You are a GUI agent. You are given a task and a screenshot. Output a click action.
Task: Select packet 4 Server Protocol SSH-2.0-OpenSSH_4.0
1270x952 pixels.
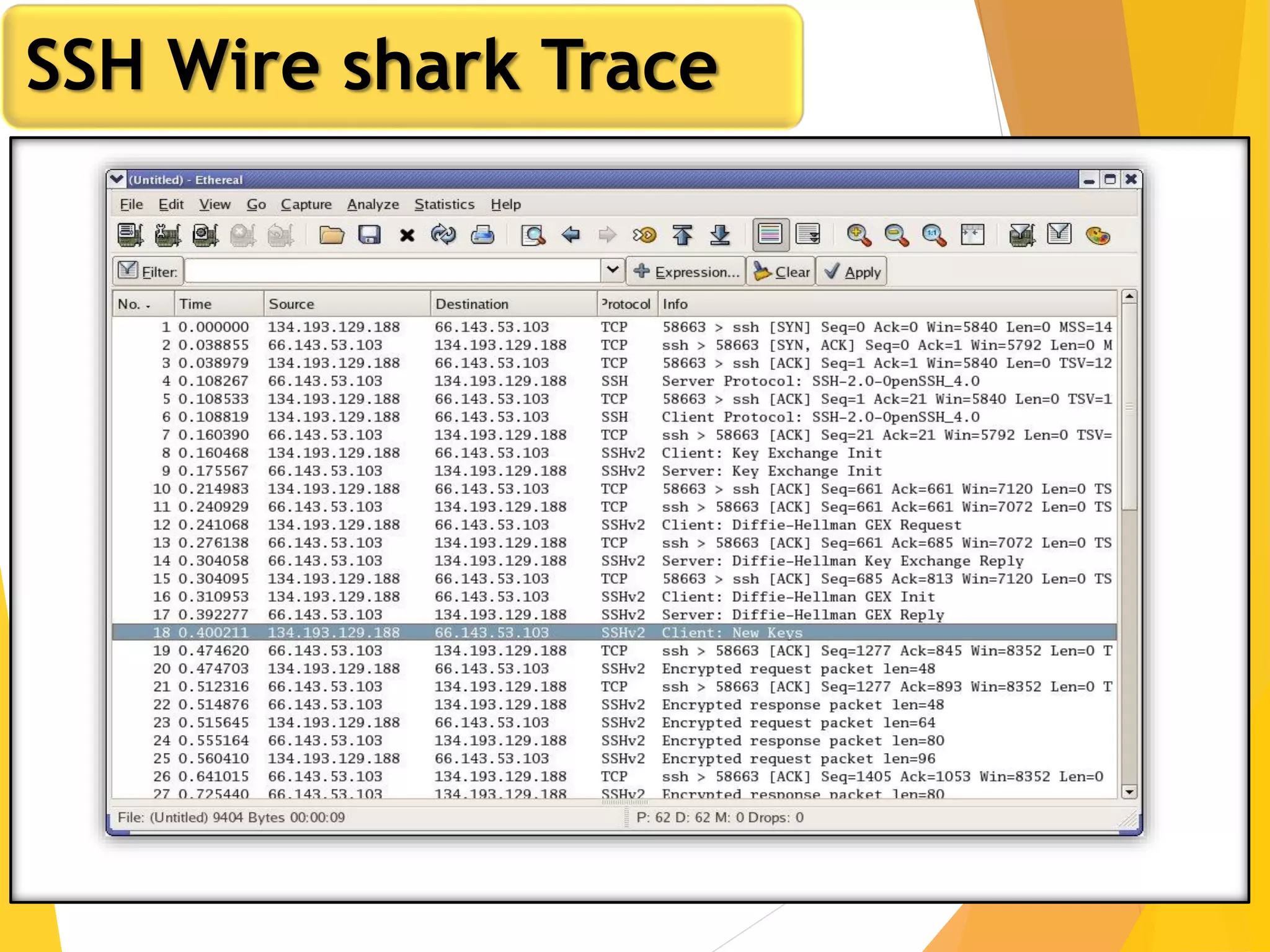(614, 381)
